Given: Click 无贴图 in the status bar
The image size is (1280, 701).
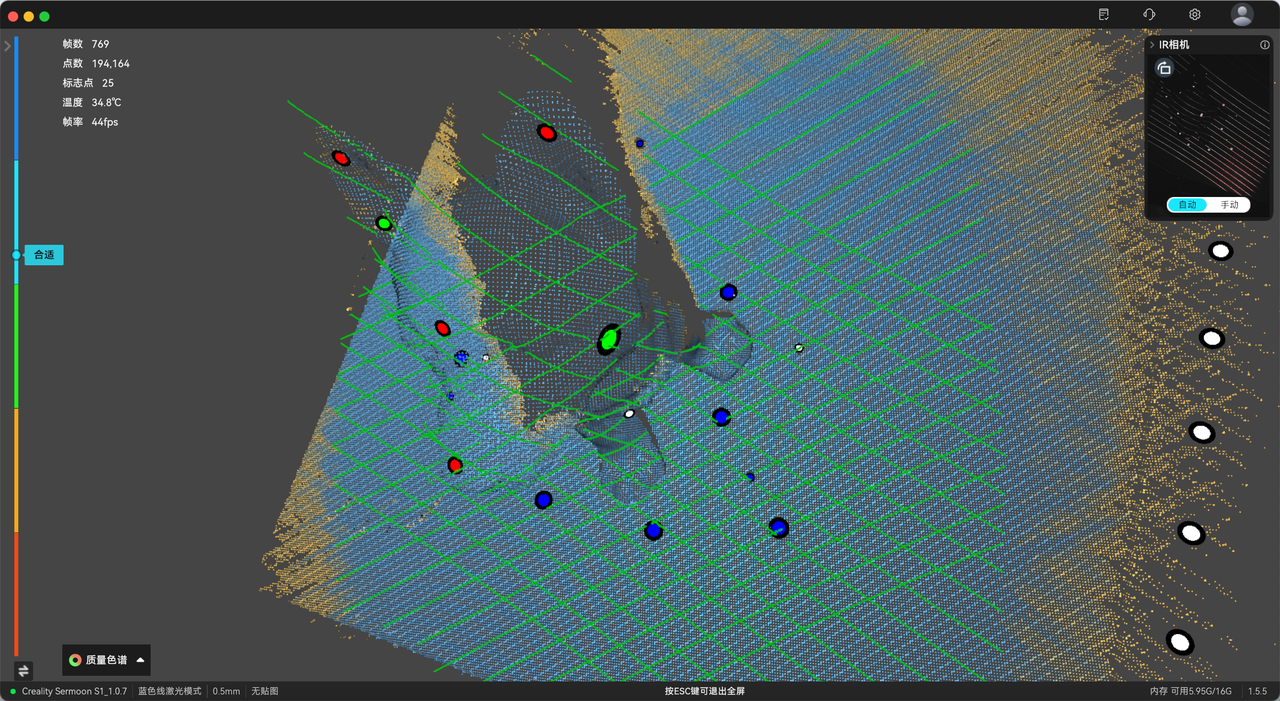Looking at the screenshot, I should (265, 690).
